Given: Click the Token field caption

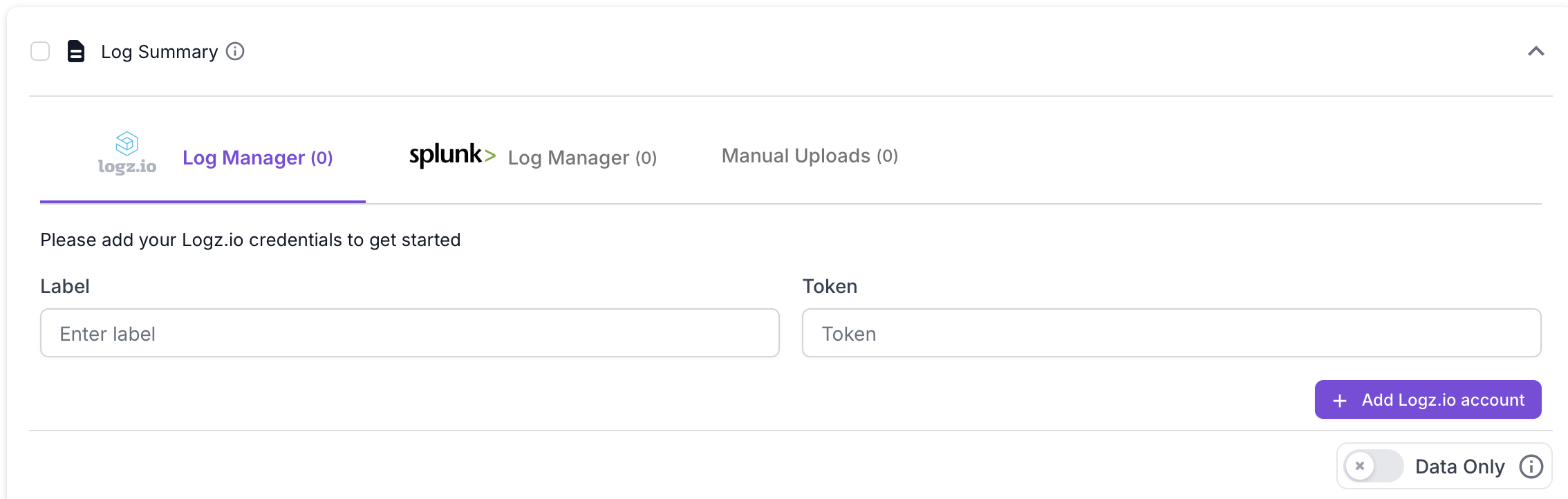Looking at the screenshot, I should click(830, 286).
